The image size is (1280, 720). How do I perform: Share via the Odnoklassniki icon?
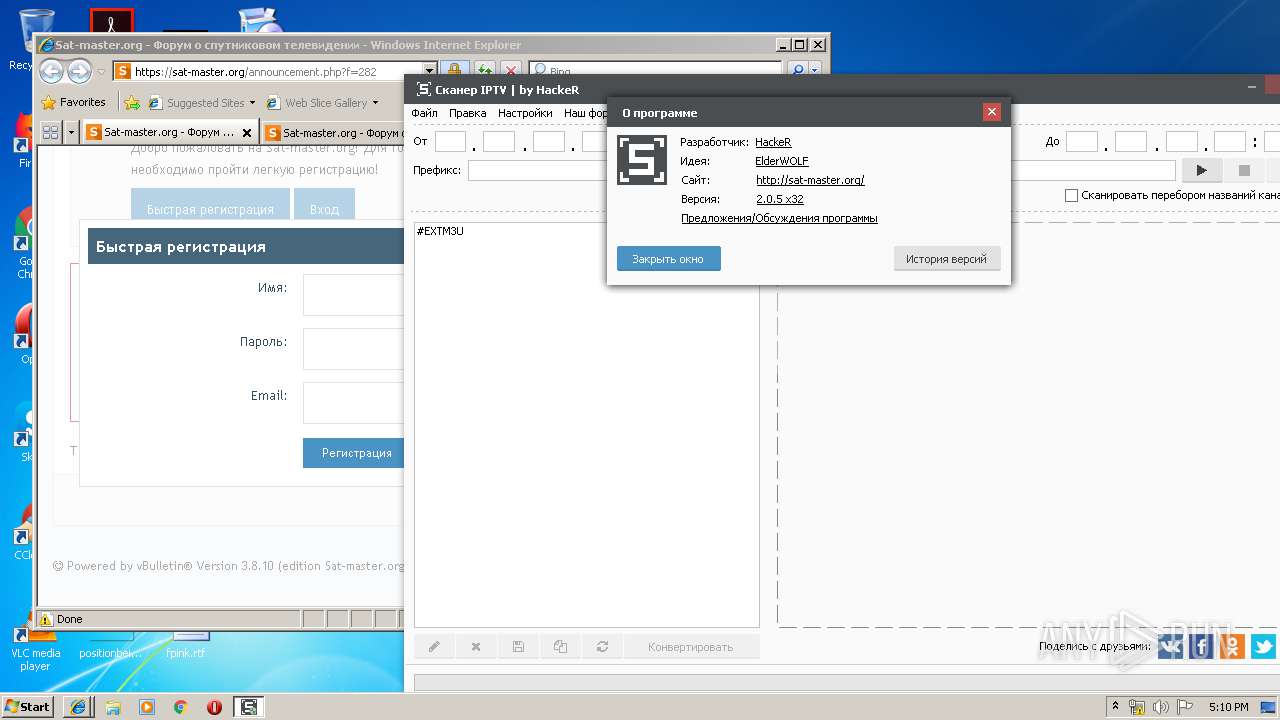[x=1232, y=647]
